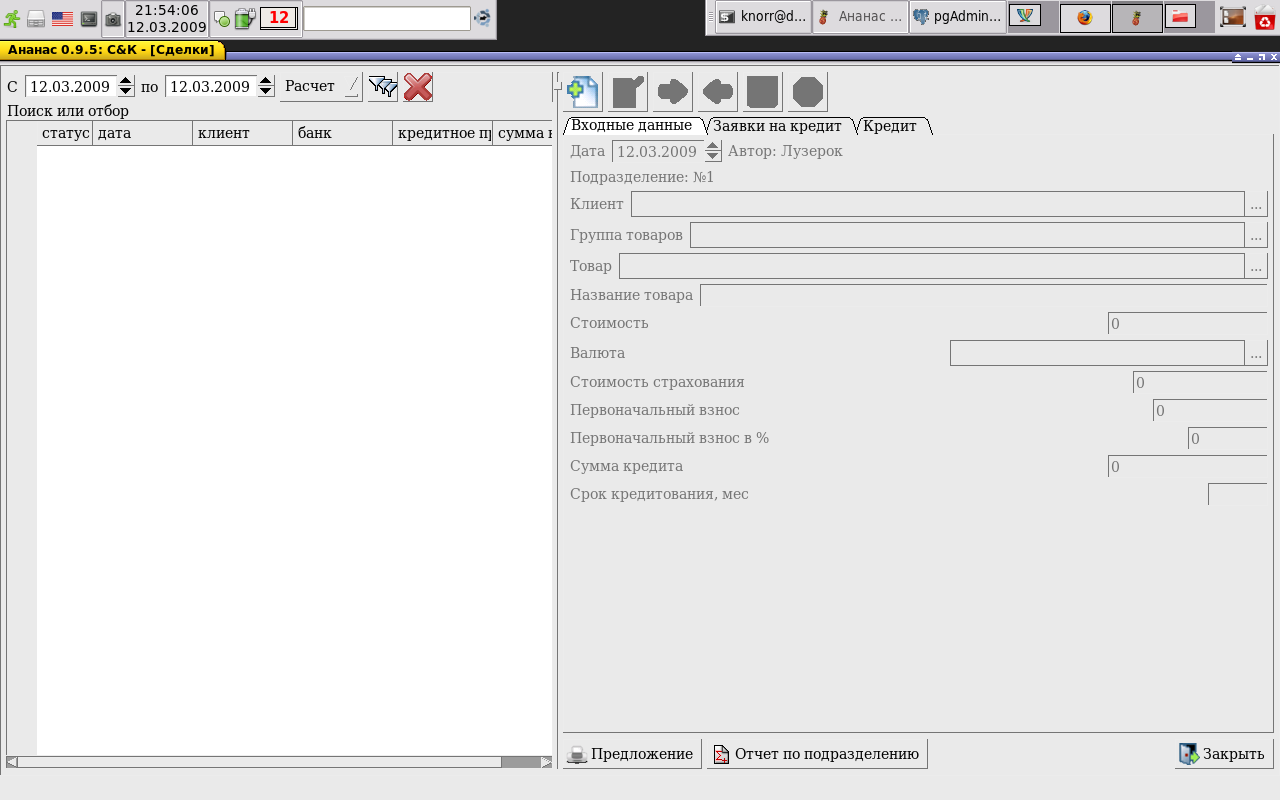Open Валюта selection ellipsis button
This screenshot has width=1280, height=800.
pos(1256,353)
